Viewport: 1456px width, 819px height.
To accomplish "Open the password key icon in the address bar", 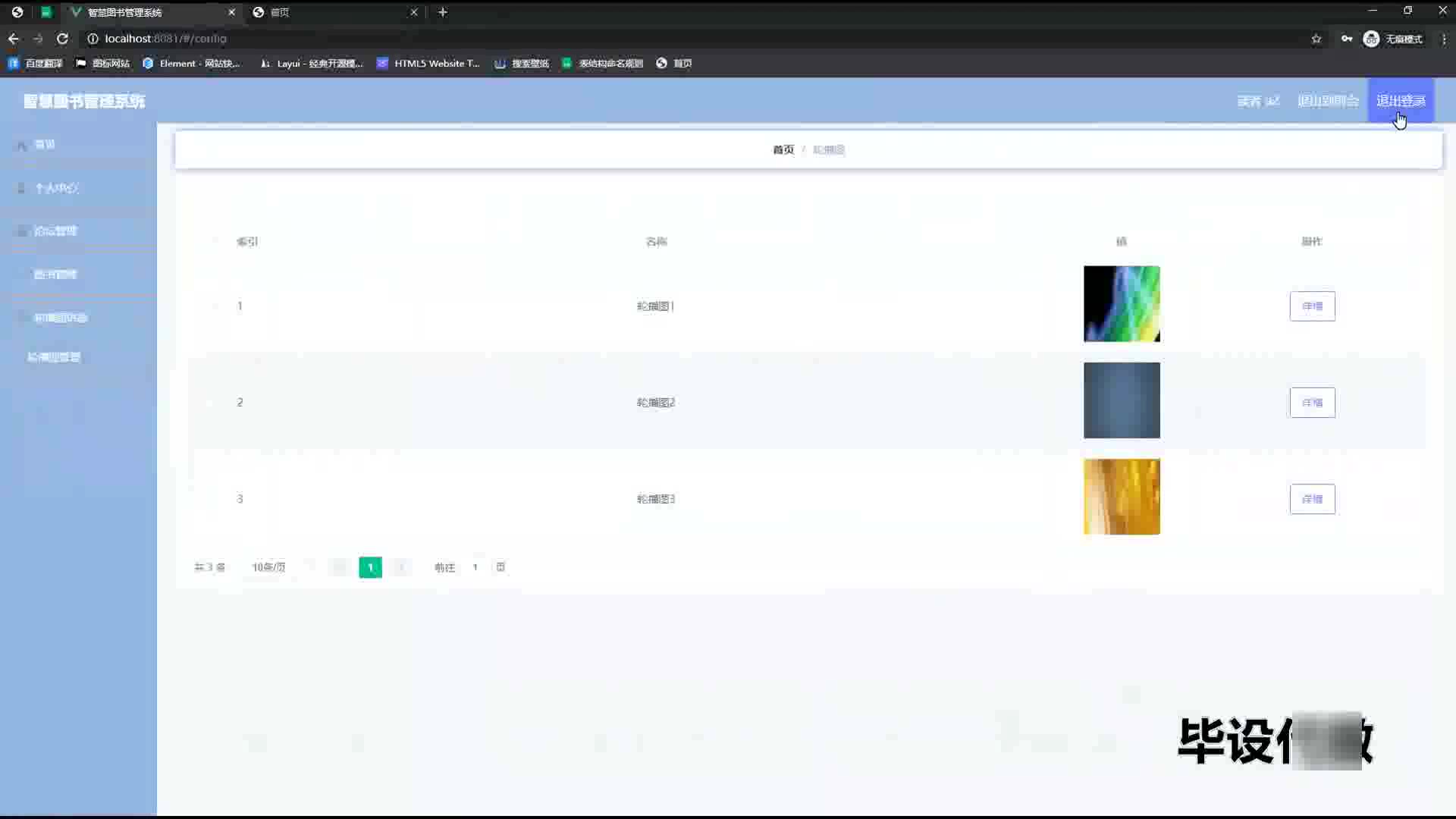I will click(x=1347, y=39).
